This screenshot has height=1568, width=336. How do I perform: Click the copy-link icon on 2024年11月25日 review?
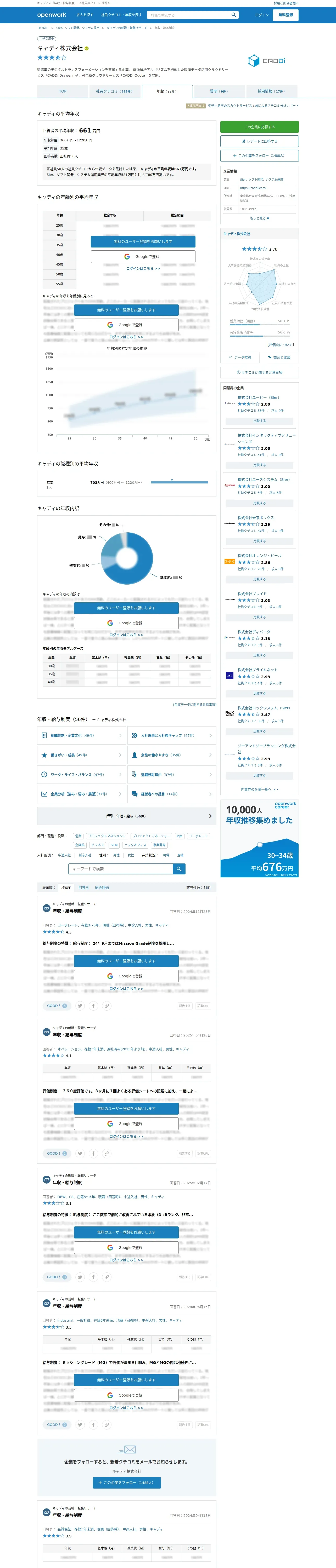[x=107, y=1006]
